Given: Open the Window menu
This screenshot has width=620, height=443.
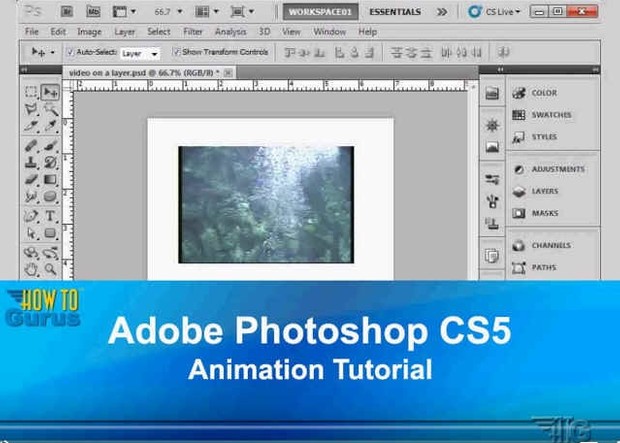Looking at the screenshot, I should click(x=329, y=32).
